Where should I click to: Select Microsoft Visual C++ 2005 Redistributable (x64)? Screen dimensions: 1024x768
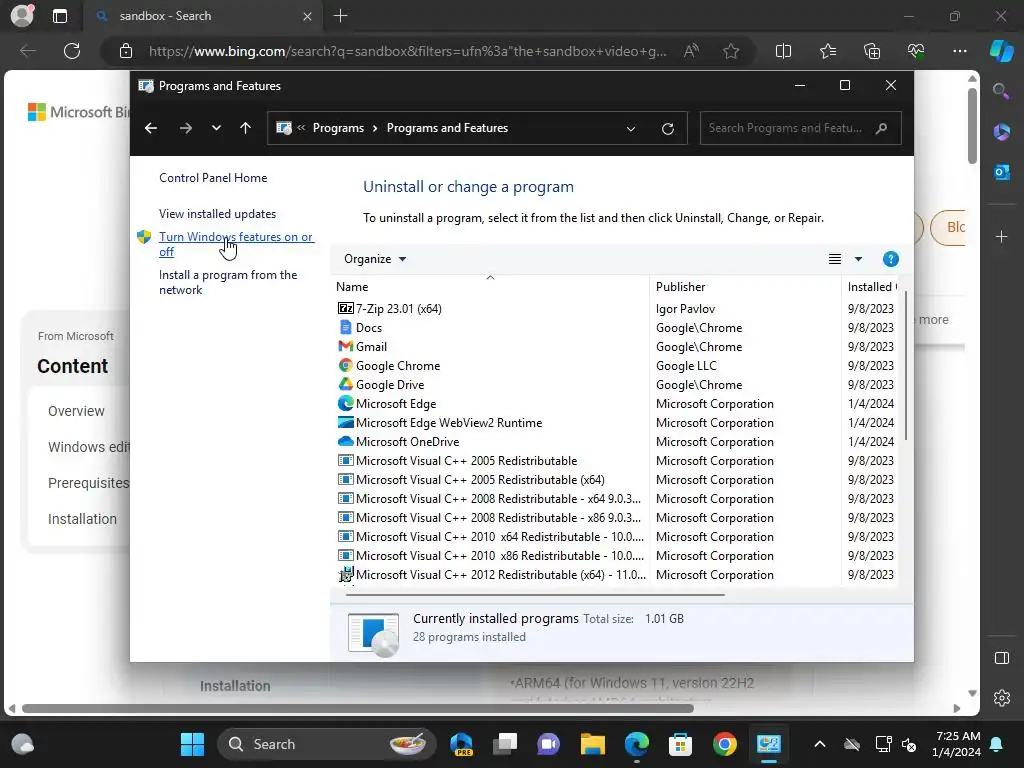click(480, 480)
